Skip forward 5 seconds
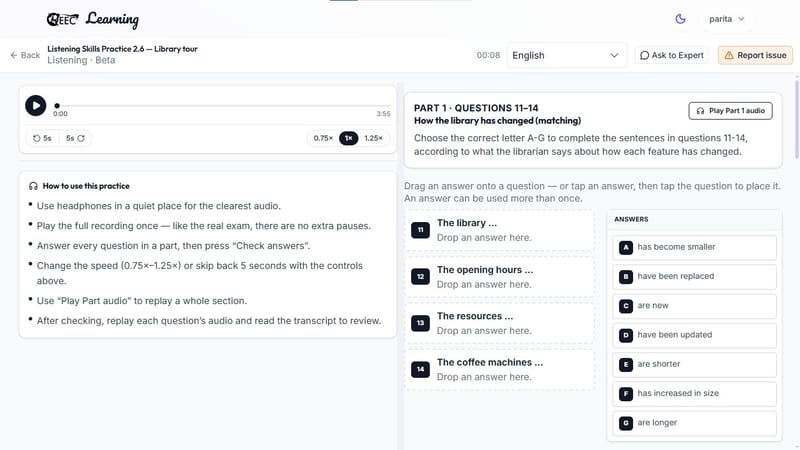The width and height of the screenshot is (800, 450). pyautogui.click(x=75, y=138)
